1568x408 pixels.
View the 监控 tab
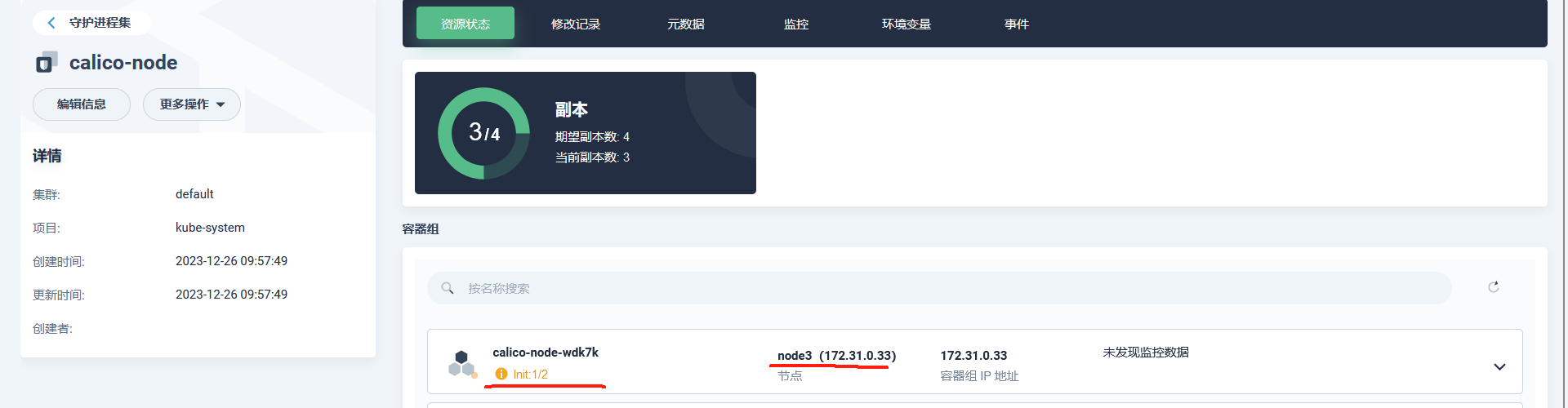796,24
